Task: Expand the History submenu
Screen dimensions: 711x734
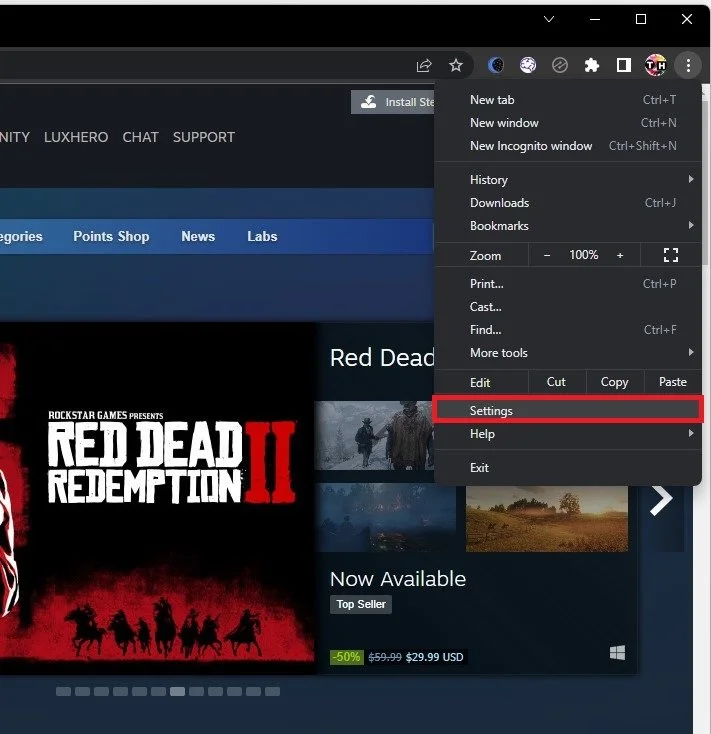Action: coord(568,180)
